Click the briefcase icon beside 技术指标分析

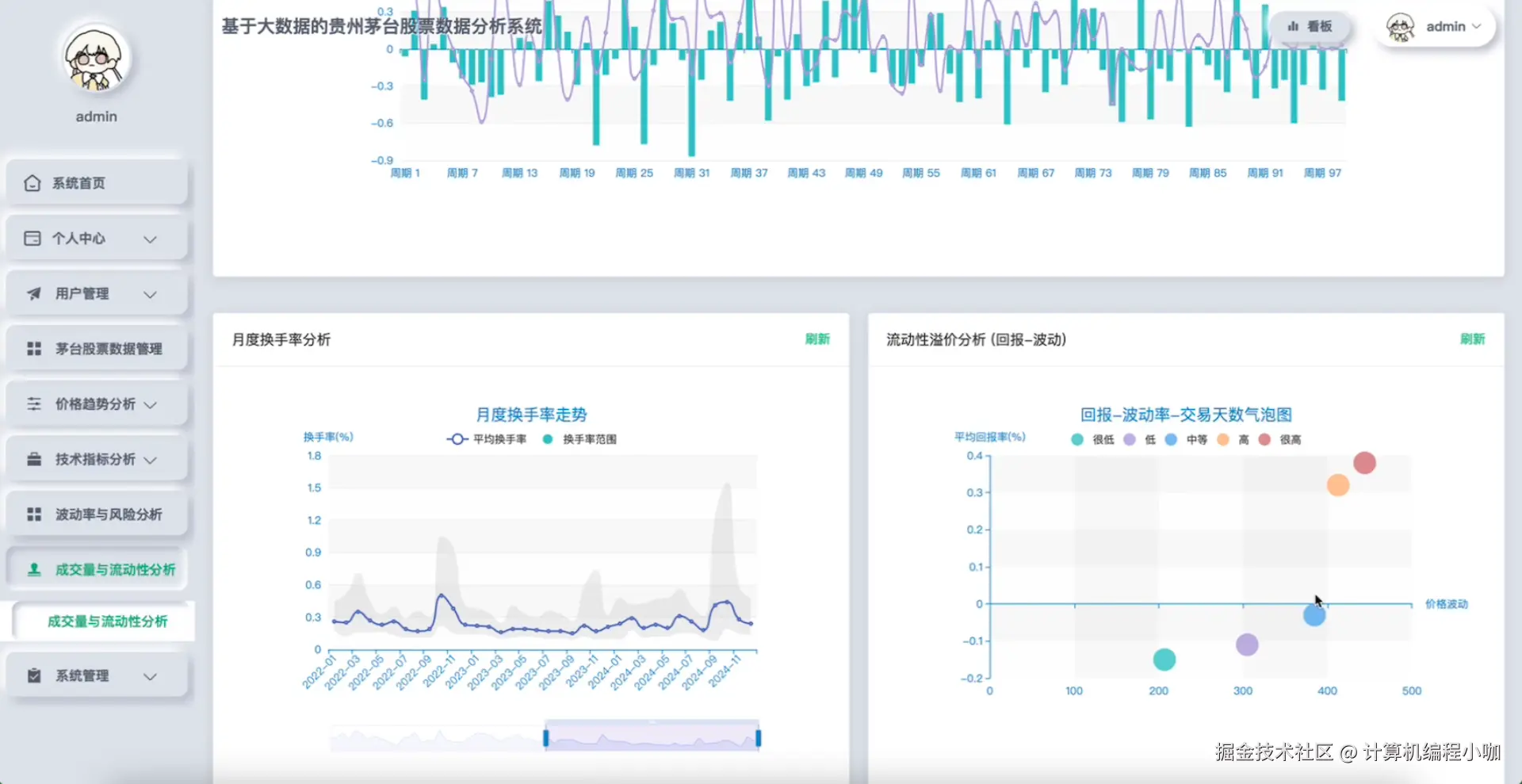[x=34, y=459]
